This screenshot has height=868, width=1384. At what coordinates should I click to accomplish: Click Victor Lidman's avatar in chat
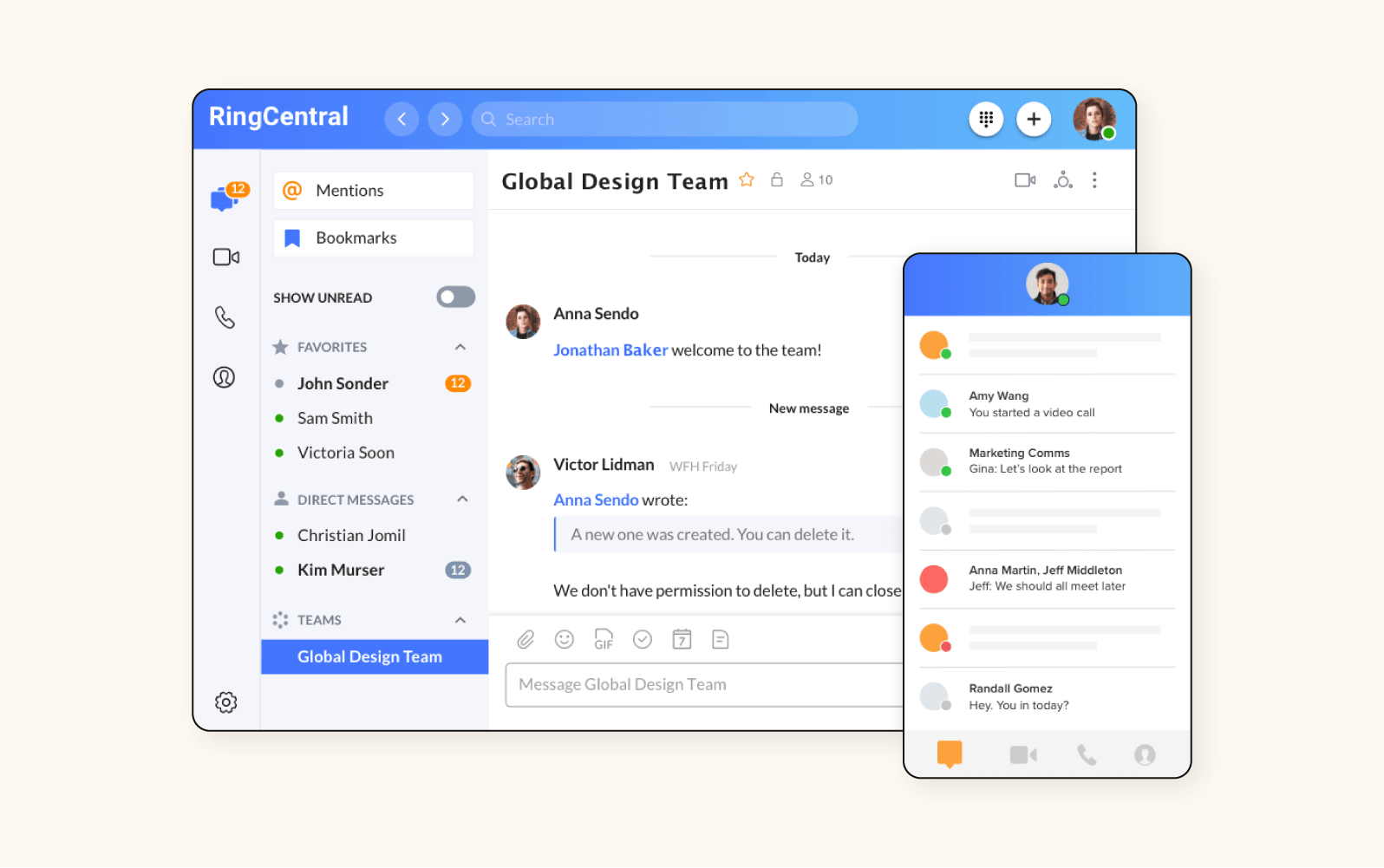coord(523,473)
